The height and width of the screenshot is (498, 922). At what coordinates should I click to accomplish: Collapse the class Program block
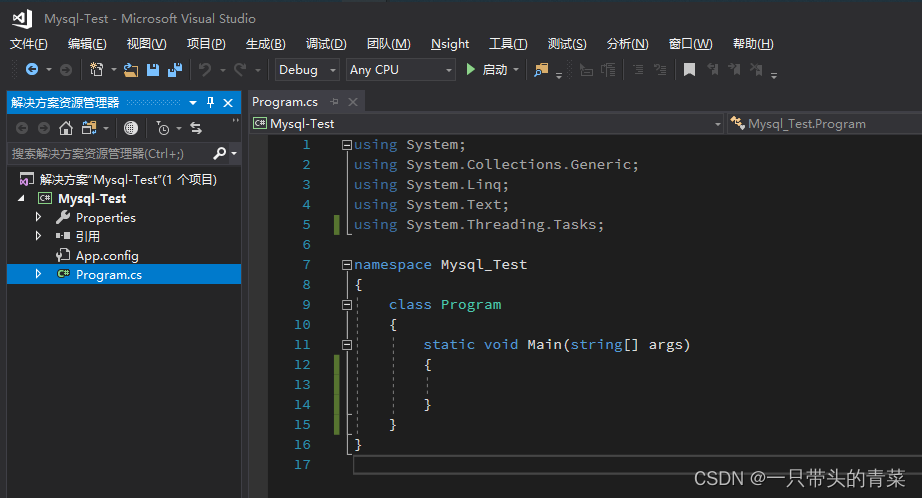point(347,305)
